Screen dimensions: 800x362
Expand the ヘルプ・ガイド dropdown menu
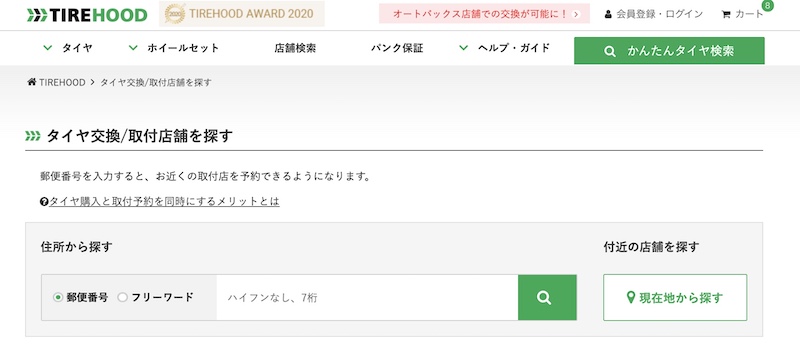504,48
